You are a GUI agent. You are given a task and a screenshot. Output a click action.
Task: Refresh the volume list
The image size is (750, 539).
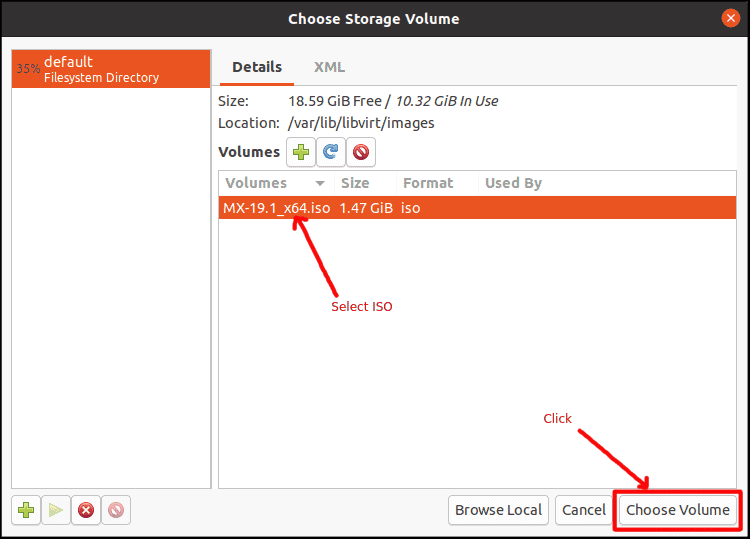[x=331, y=152]
